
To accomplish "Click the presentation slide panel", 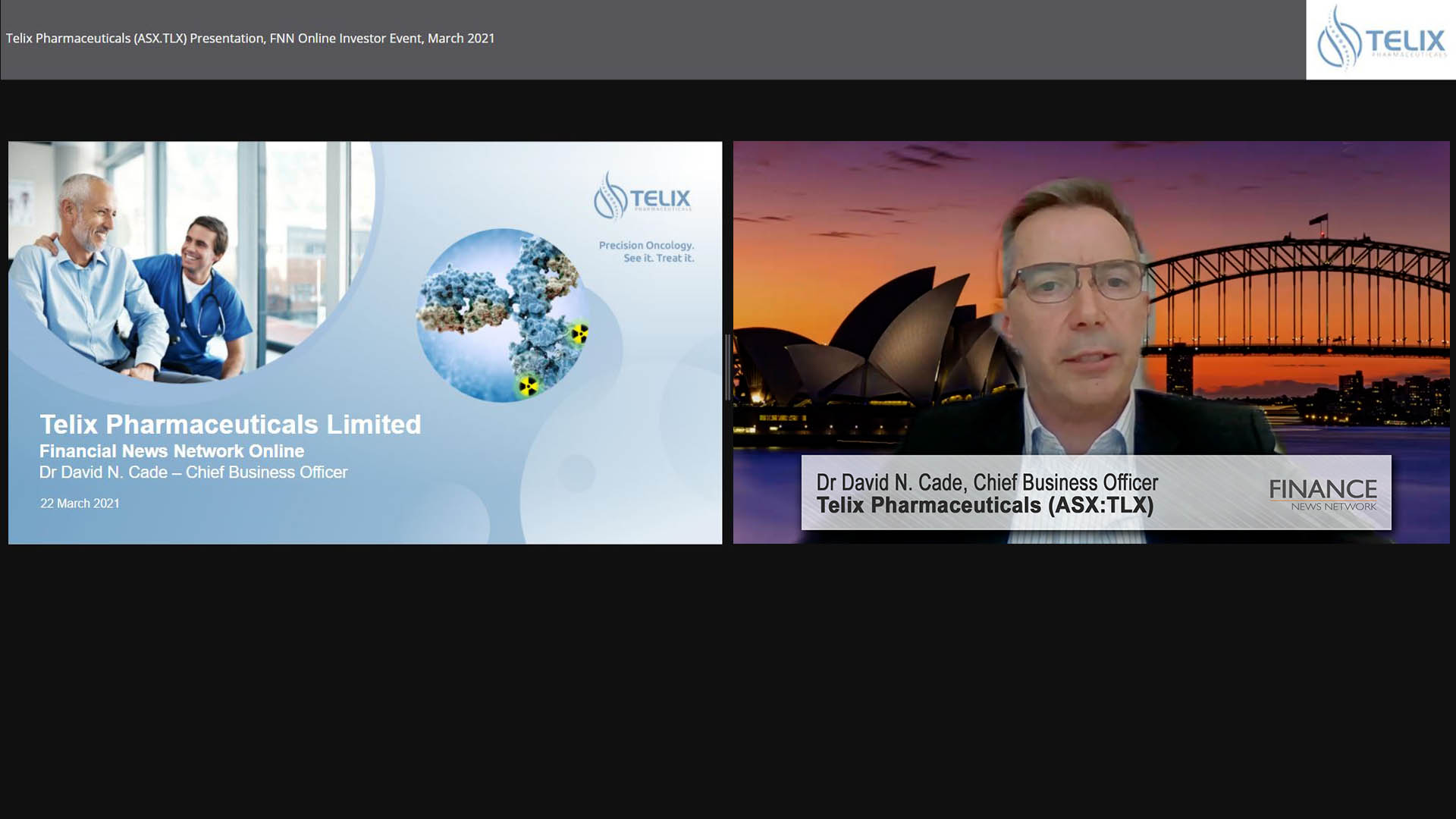I will [x=364, y=343].
